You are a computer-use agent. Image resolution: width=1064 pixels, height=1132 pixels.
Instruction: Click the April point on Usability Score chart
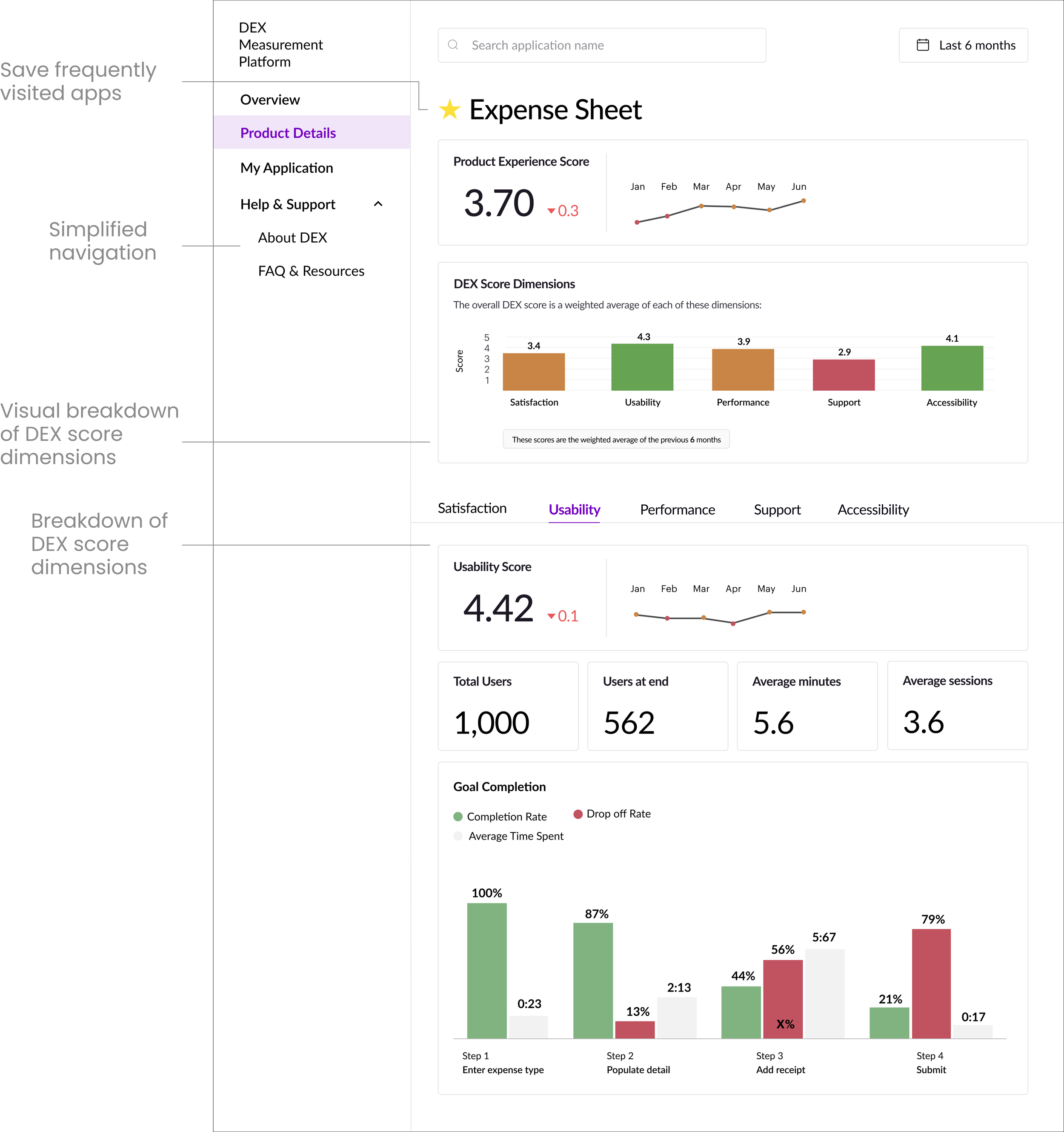[733, 623]
